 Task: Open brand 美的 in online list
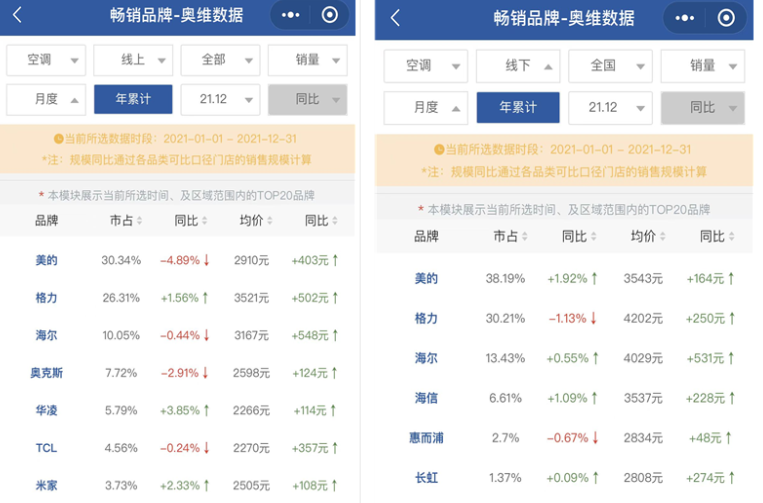[46, 260]
